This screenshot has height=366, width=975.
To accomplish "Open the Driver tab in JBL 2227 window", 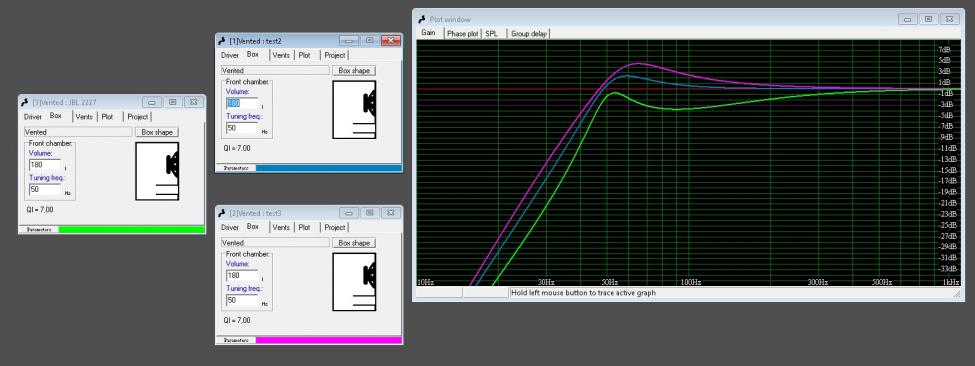I will [33, 116].
